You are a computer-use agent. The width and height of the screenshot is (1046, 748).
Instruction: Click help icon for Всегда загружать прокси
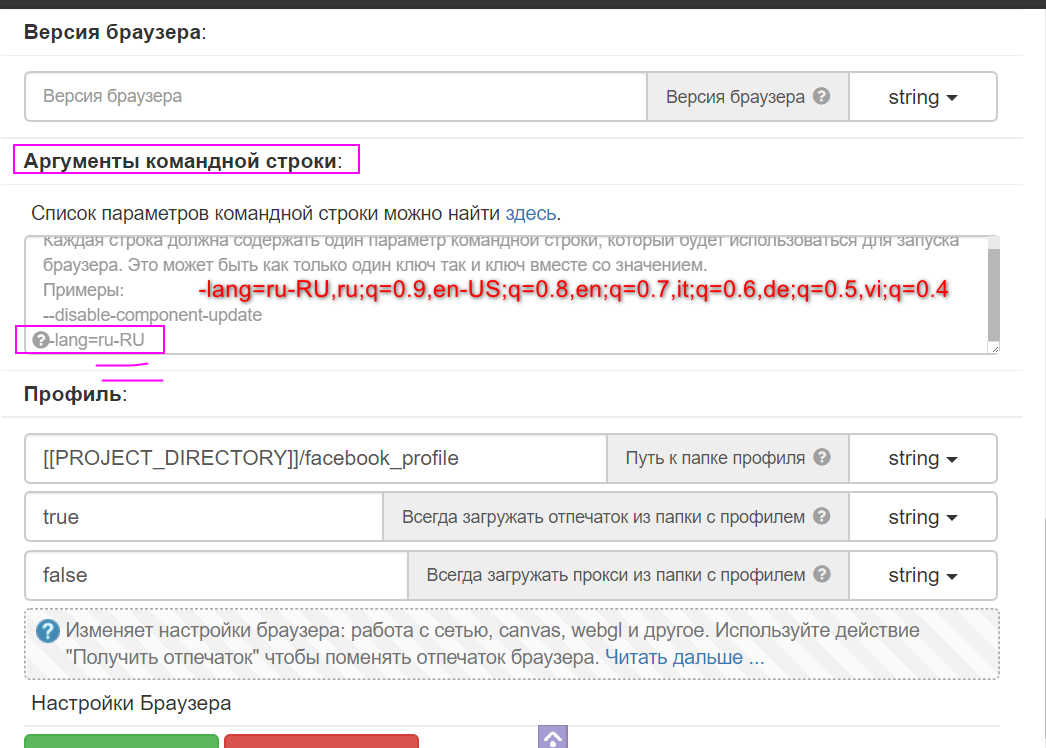822,575
